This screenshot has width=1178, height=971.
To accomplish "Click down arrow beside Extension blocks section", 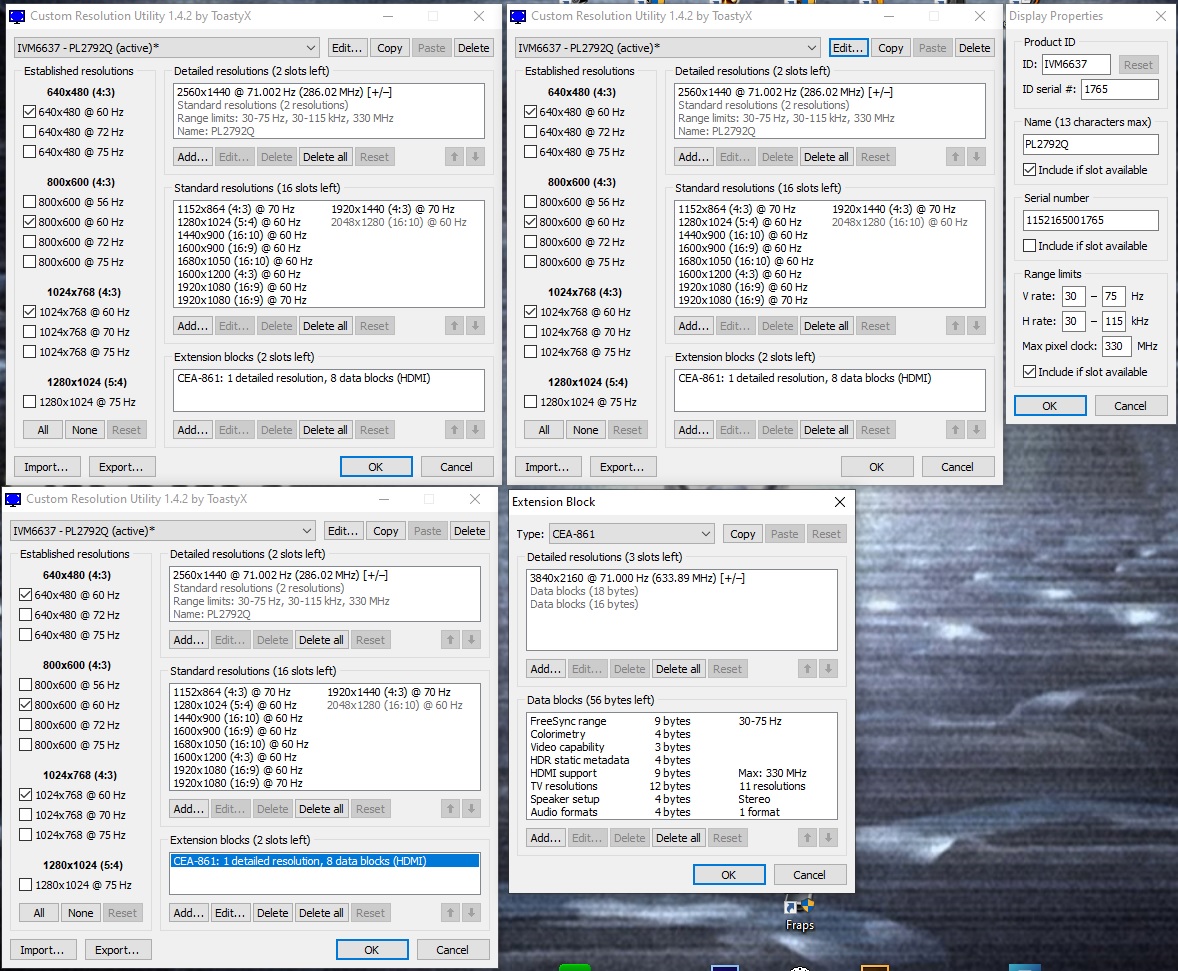I will [x=477, y=429].
